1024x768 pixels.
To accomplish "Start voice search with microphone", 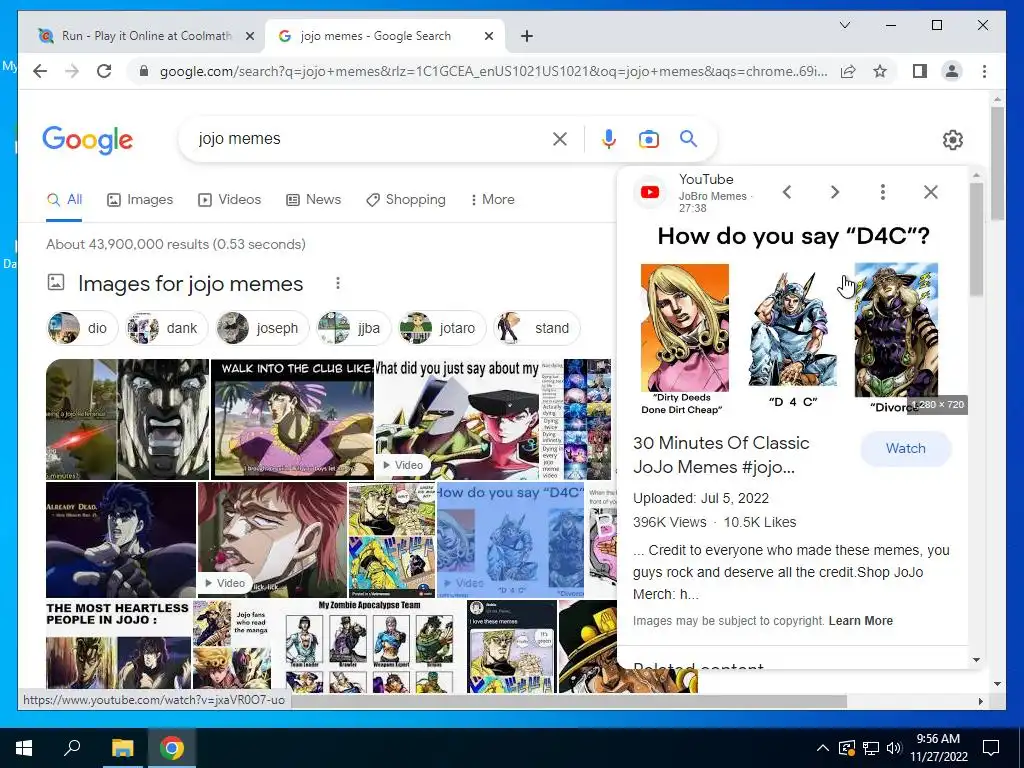I will tap(609, 138).
